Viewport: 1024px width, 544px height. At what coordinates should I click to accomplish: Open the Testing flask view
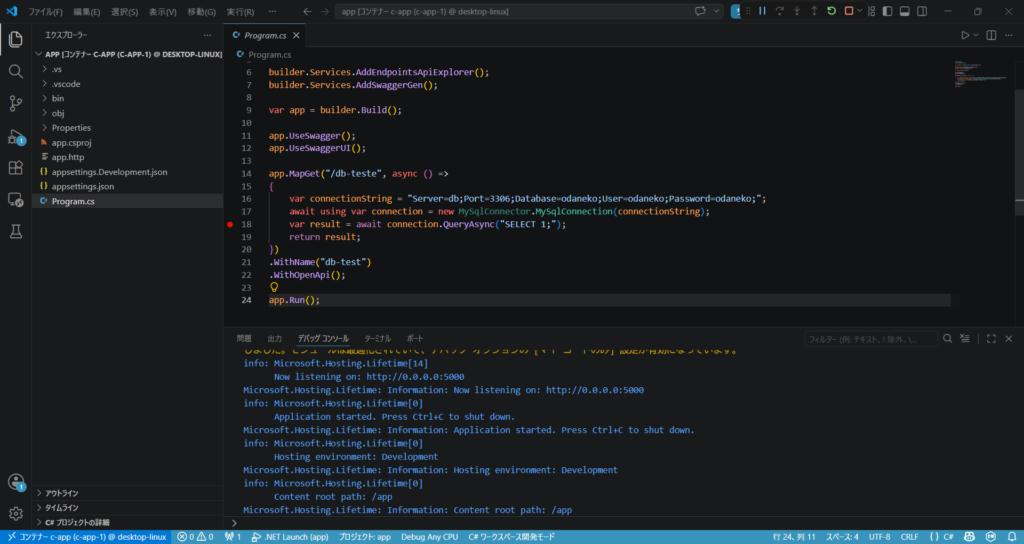click(x=16, y=231)
